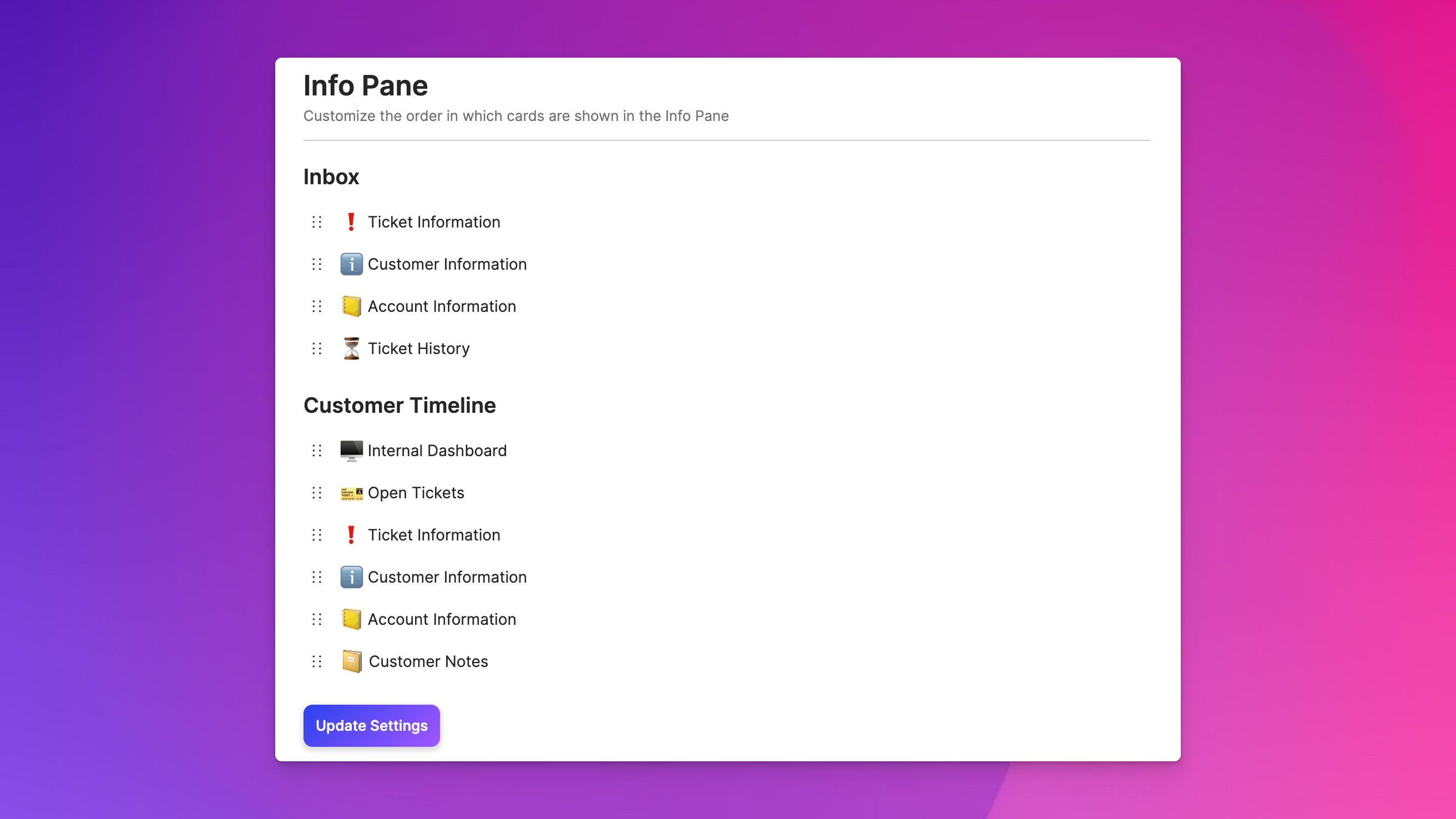This screenshot has height=819, width=1456.
Task: Select Ticket Information label under Customer Timeline
Action: click(x=434, y=535)
